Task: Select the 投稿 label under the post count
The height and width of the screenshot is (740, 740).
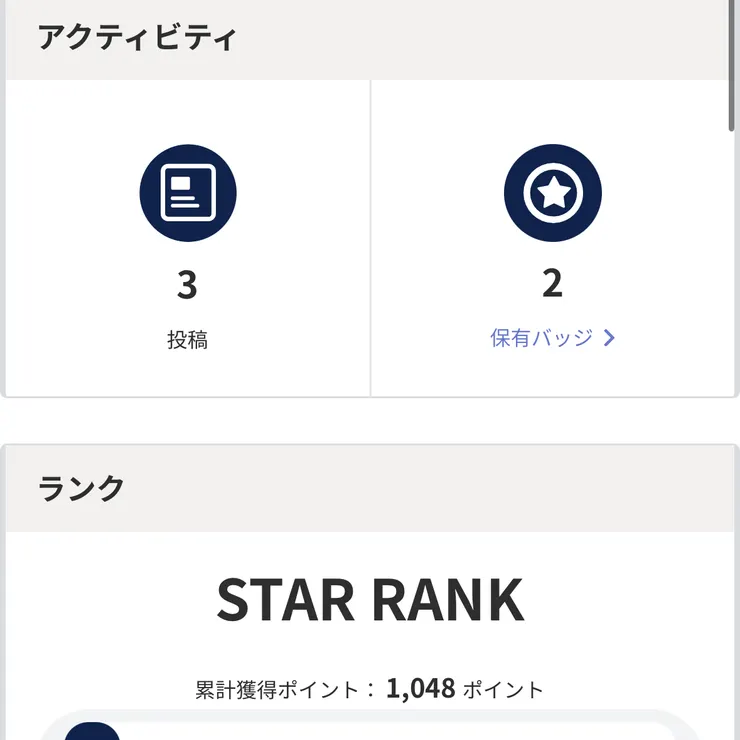Action: pos(188,340)
